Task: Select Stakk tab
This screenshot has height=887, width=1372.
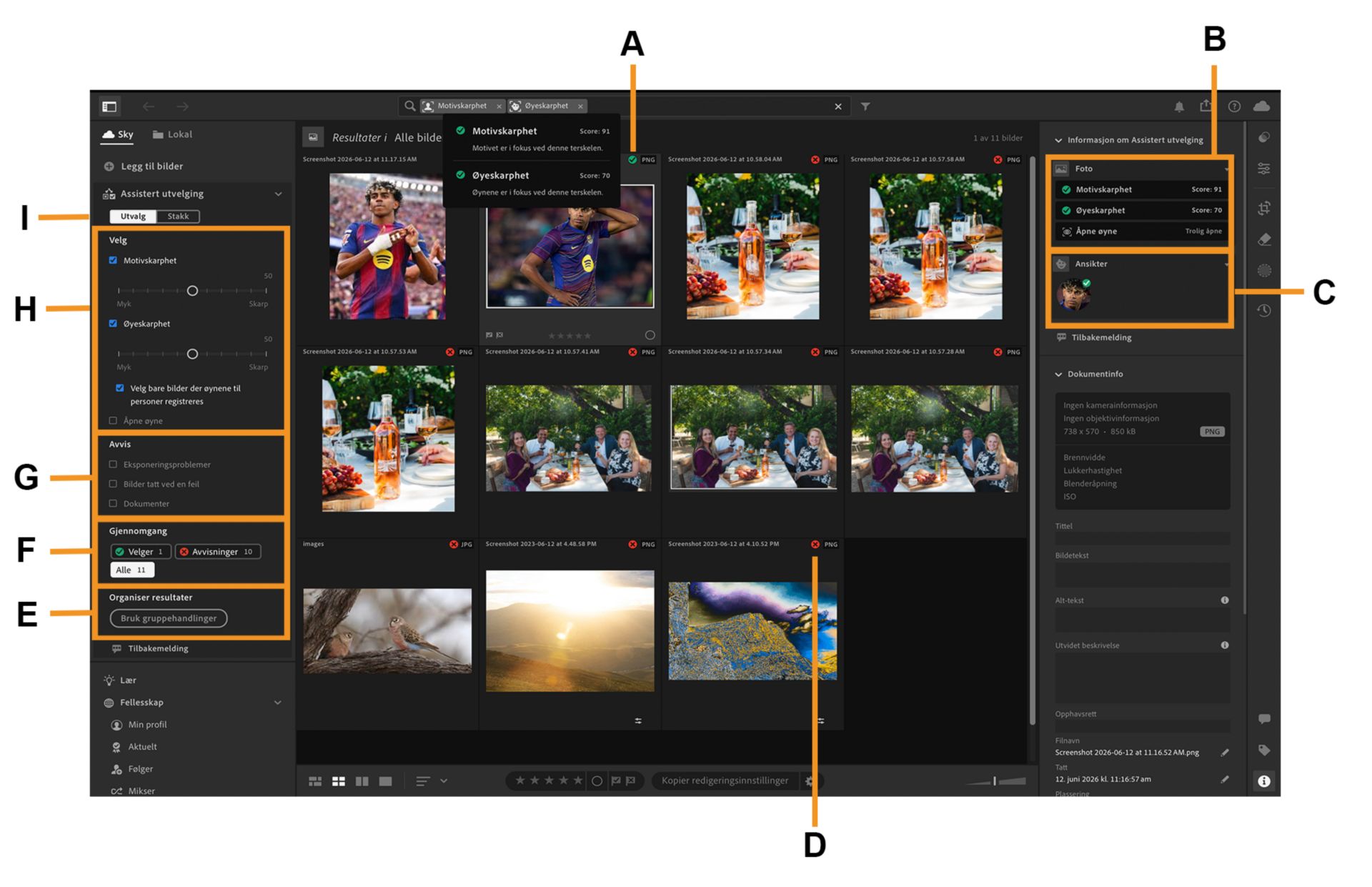Action: click(x=178, y=216)
